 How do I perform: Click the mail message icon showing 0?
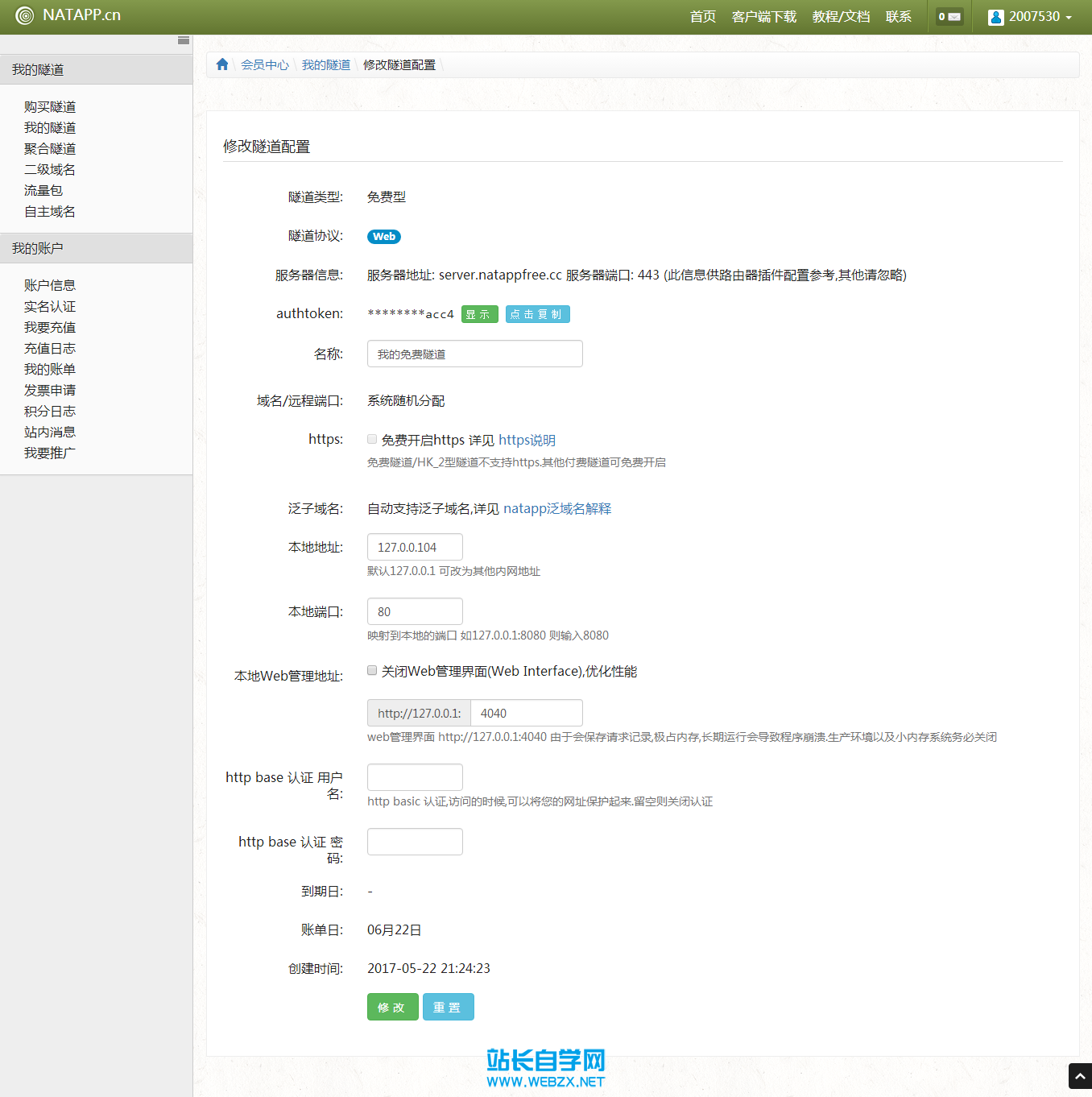point(949,14)
